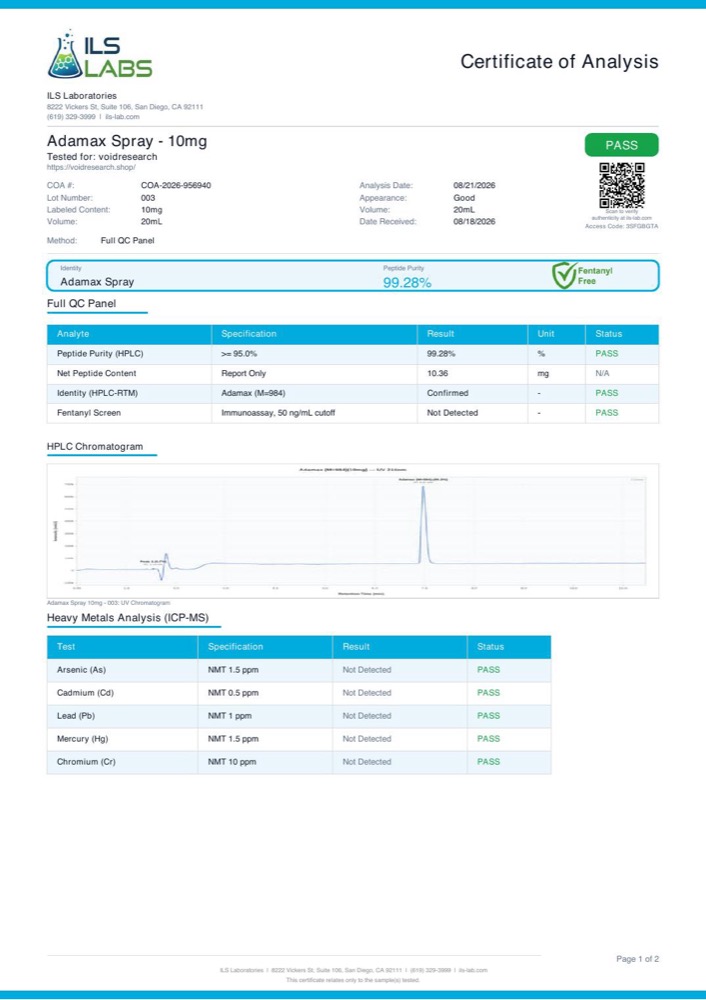Click the NMT 1 ppm specification
Viewport: 706px width, 1000px height.
click(230, 716)
